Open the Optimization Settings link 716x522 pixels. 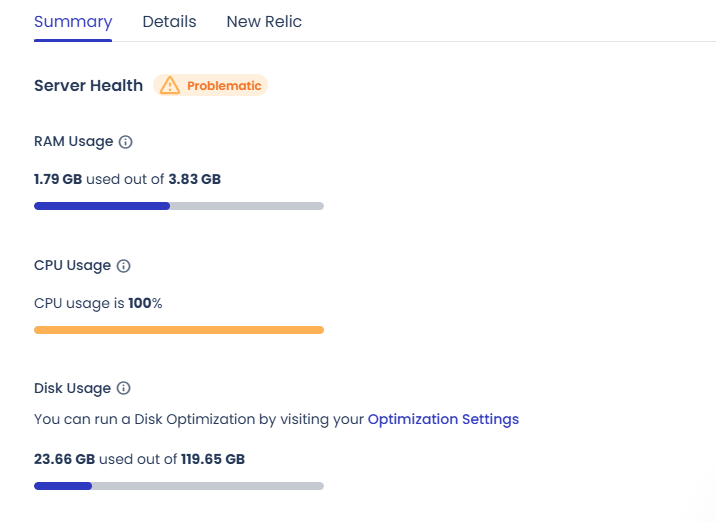point(443,419)
